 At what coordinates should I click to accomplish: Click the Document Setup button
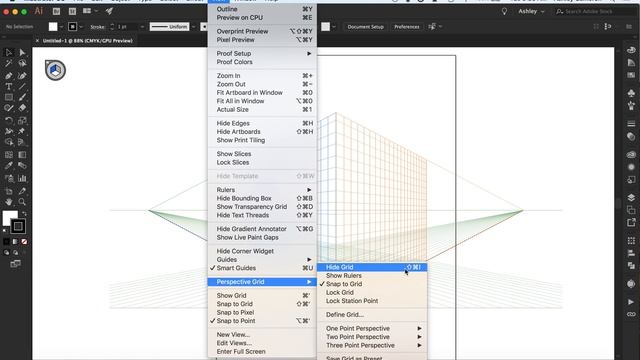pos(365,27)
